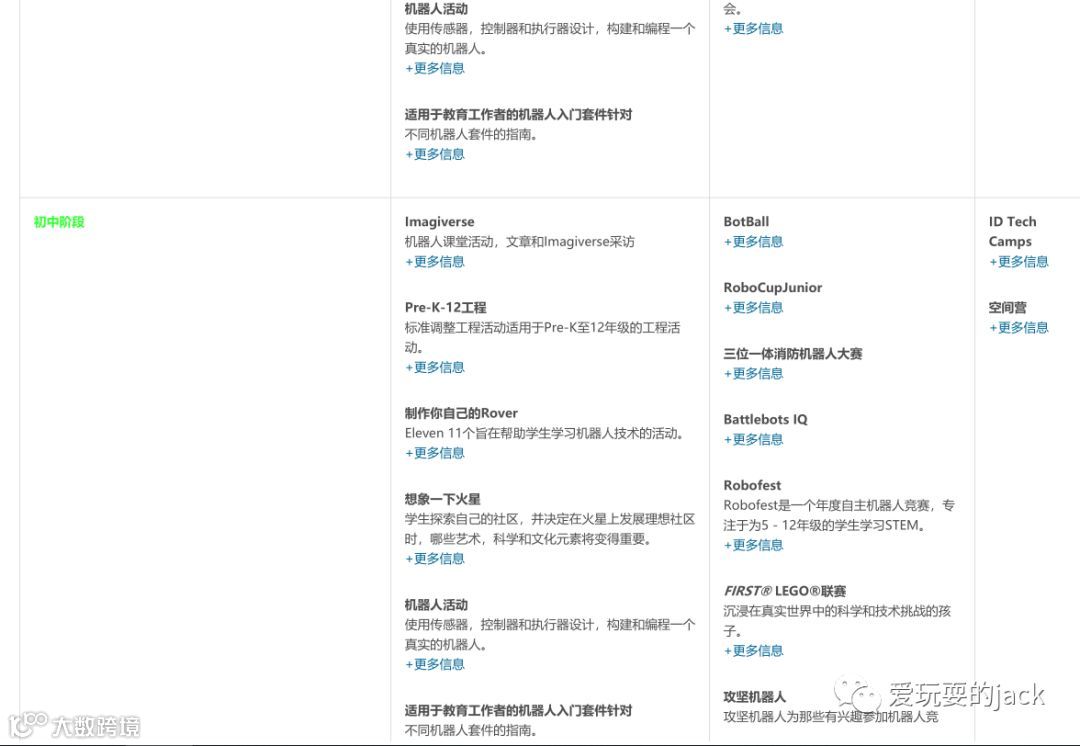Select the 制作你自己的Rover heading
The height and width of the screenshot is (746, 1080).
461,413
